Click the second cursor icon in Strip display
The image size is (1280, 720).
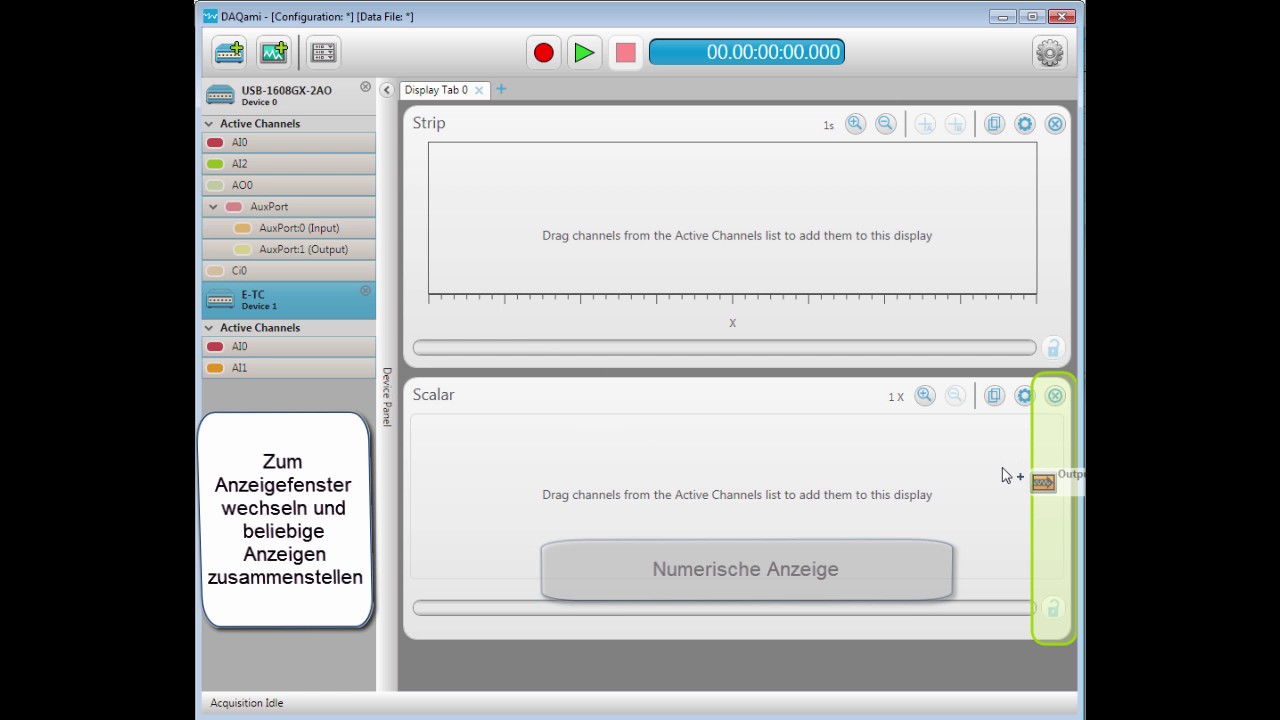click(x=955, y=124)
